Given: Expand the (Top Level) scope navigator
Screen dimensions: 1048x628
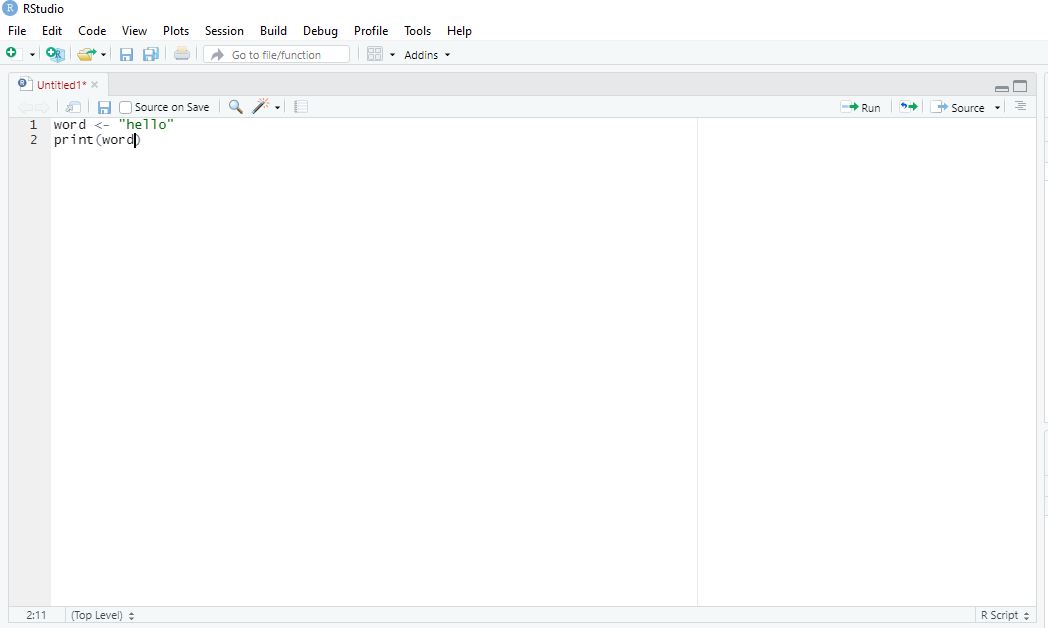Looking at the screenshot, I should click(102, 615).
